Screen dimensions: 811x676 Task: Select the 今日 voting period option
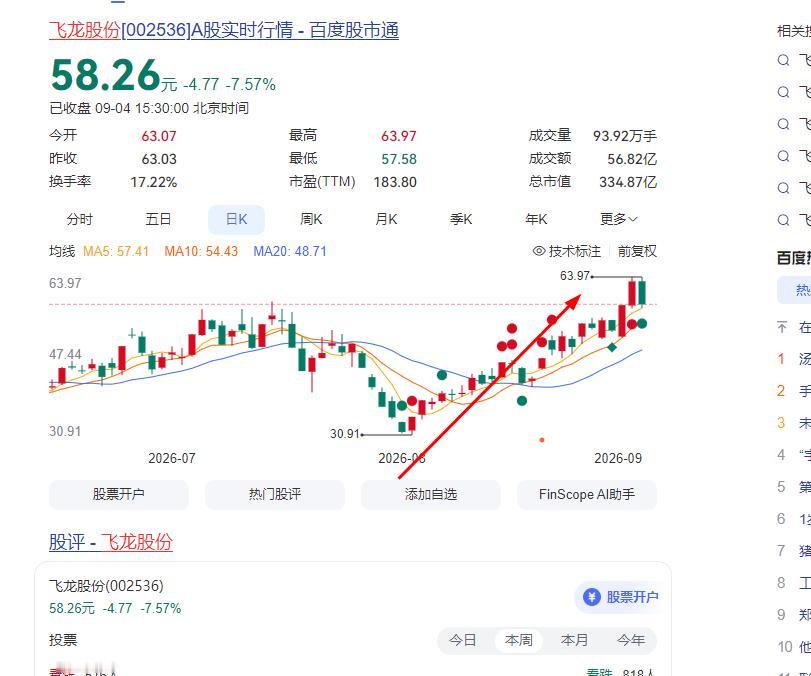(462, 640)
